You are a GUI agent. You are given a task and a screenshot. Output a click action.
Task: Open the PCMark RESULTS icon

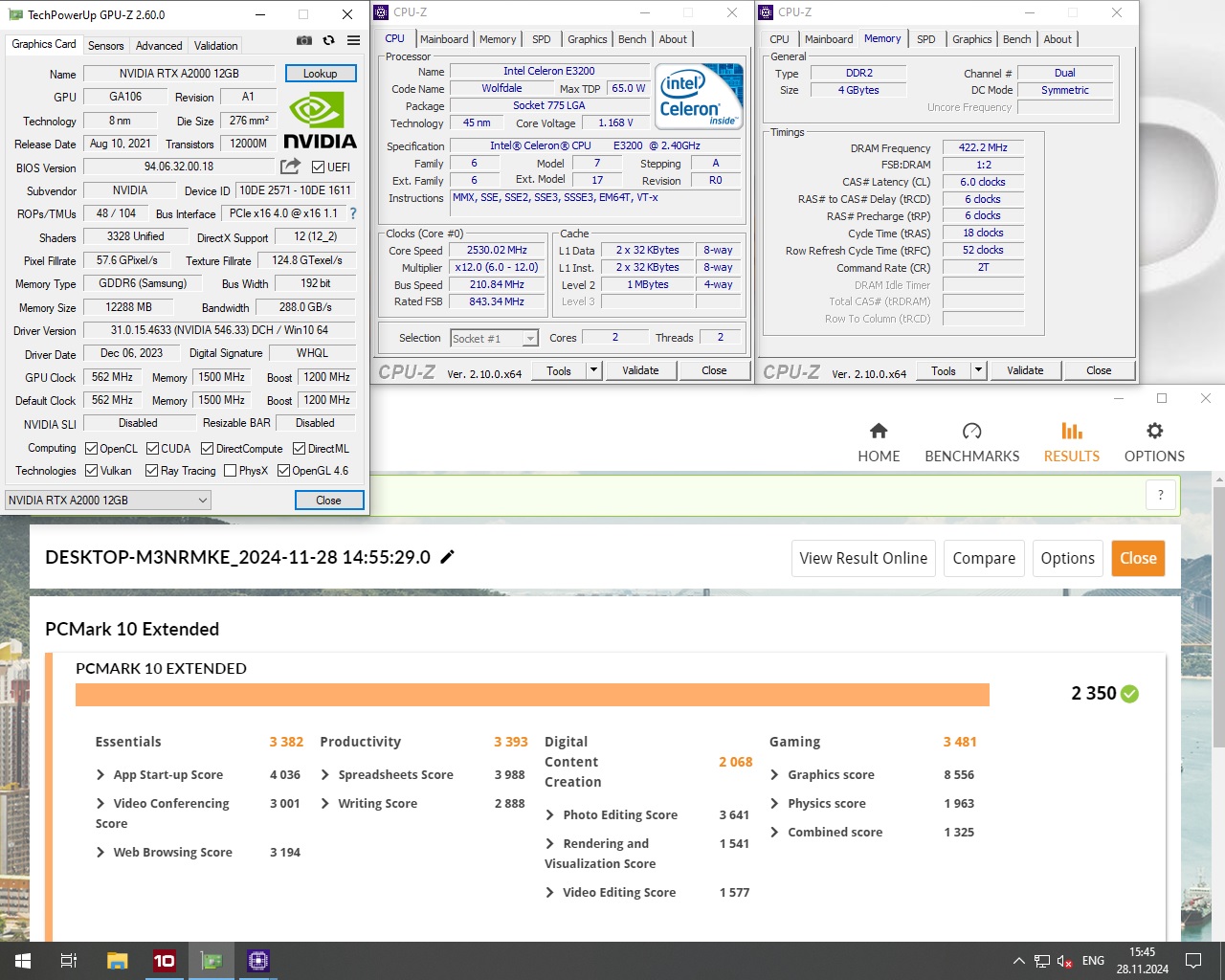1072,431
